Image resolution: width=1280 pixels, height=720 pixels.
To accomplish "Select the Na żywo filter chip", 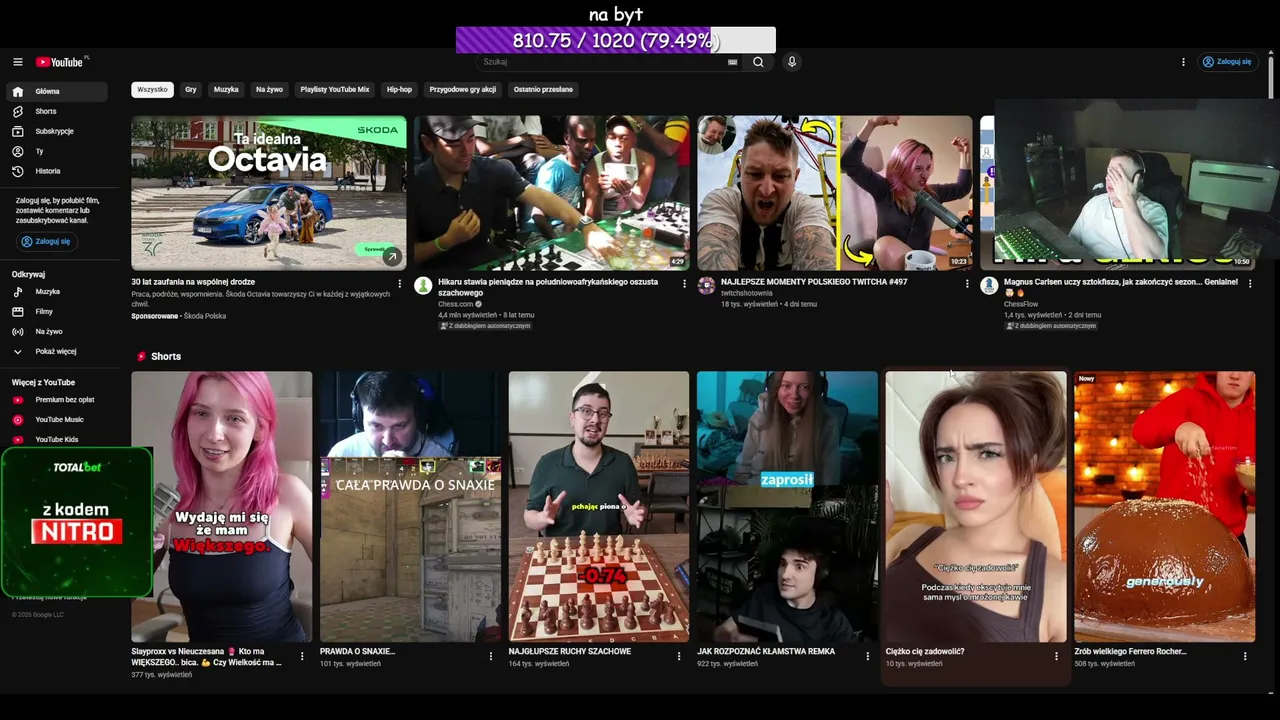I will [x=269, y=90].
